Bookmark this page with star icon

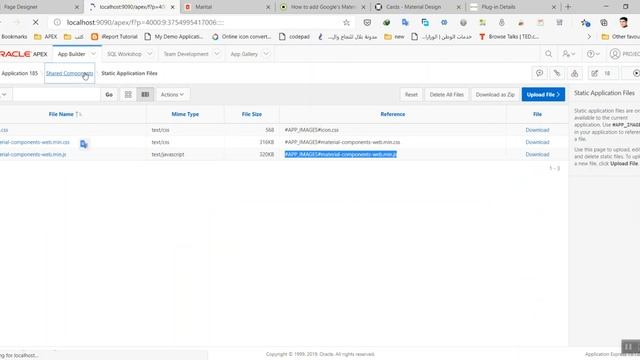(346, 22)
